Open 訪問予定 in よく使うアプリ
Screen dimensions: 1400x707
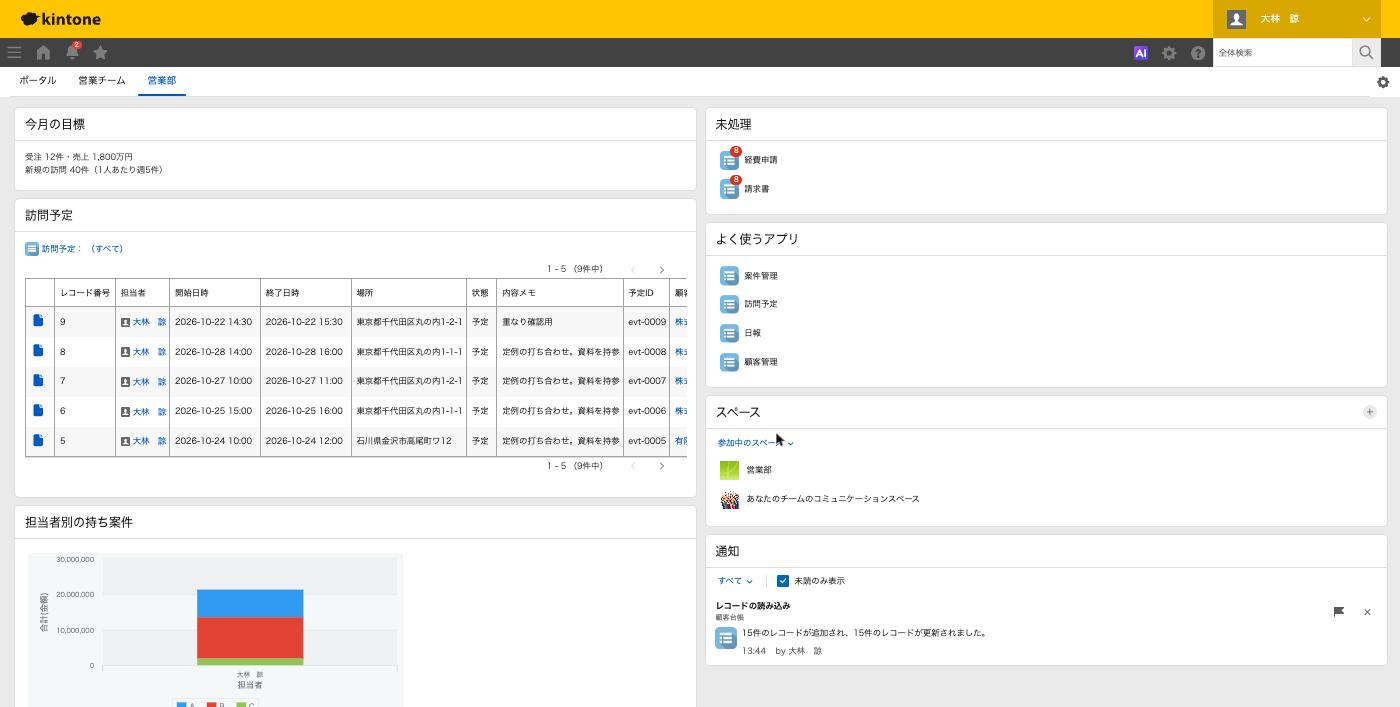(x=761, y=304)
